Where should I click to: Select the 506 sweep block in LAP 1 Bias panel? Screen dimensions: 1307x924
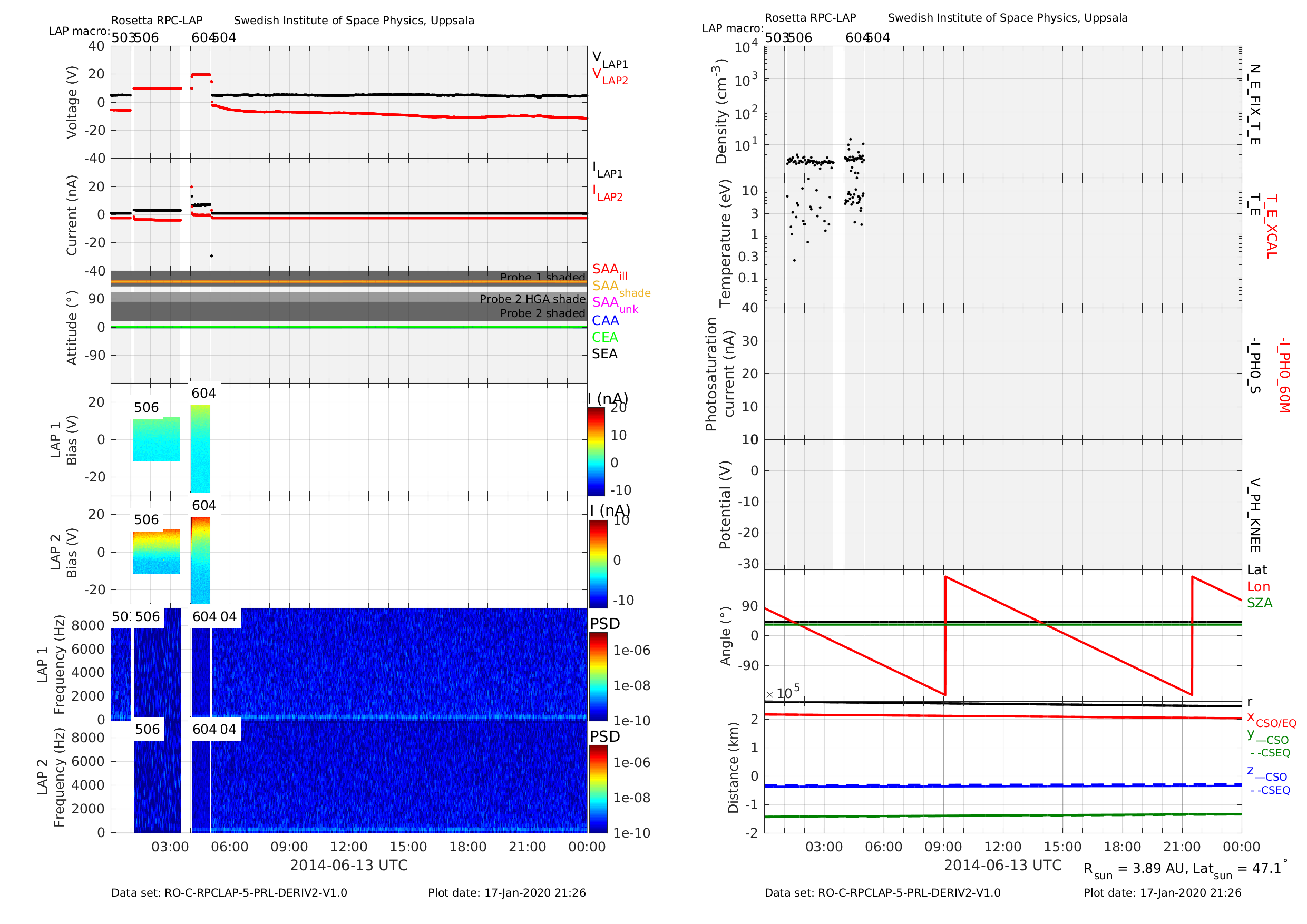pos(157,439)
